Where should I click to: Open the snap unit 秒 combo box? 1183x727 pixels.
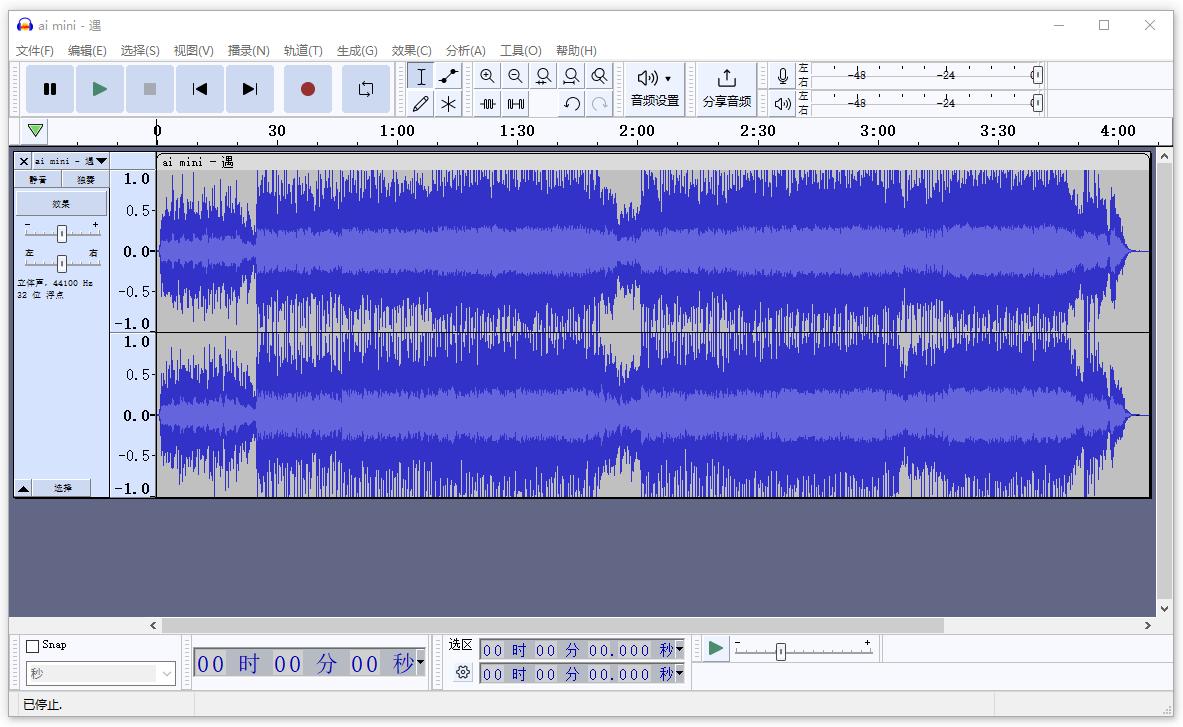(x=100, y=674)
